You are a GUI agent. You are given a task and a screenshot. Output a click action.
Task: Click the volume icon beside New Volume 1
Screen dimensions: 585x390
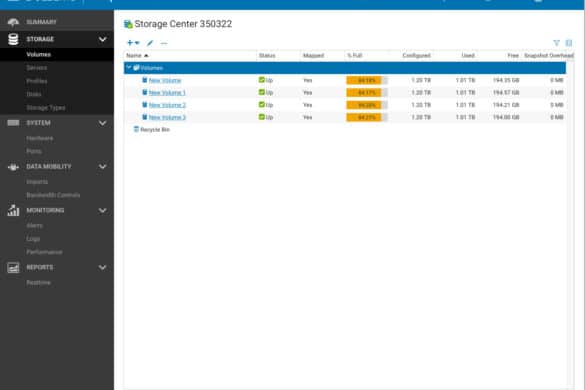click(145, 92)
